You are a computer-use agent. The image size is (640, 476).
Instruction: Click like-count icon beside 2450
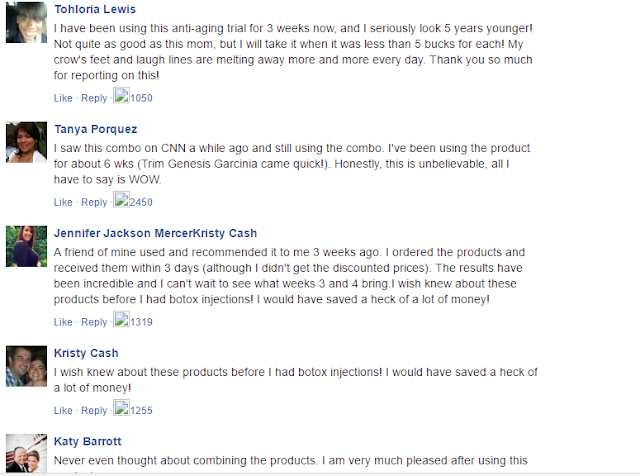(x=121, y=200)
